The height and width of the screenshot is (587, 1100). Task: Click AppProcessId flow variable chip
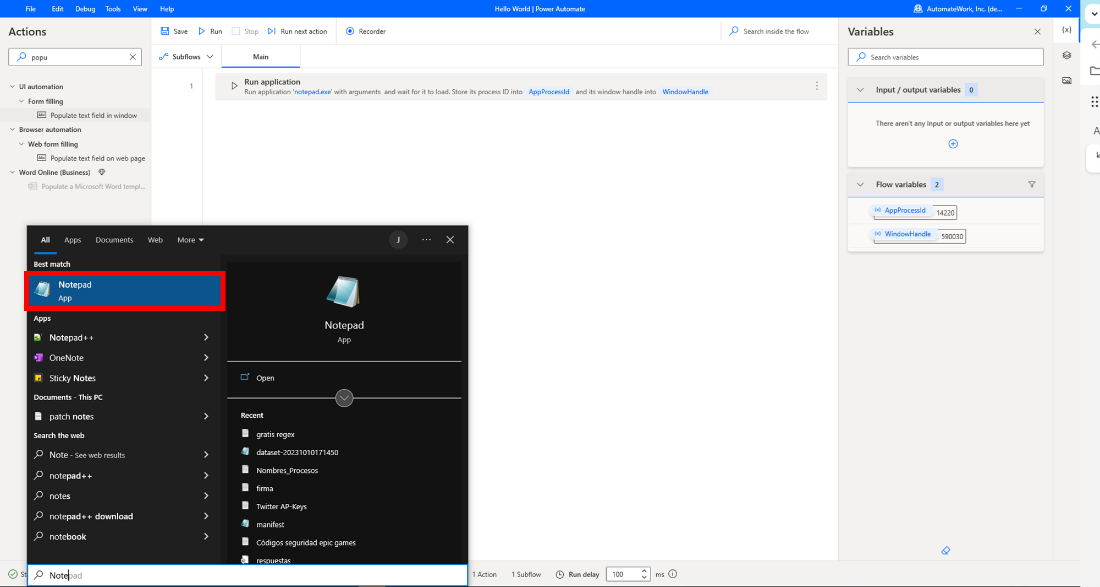click(900, 210)
